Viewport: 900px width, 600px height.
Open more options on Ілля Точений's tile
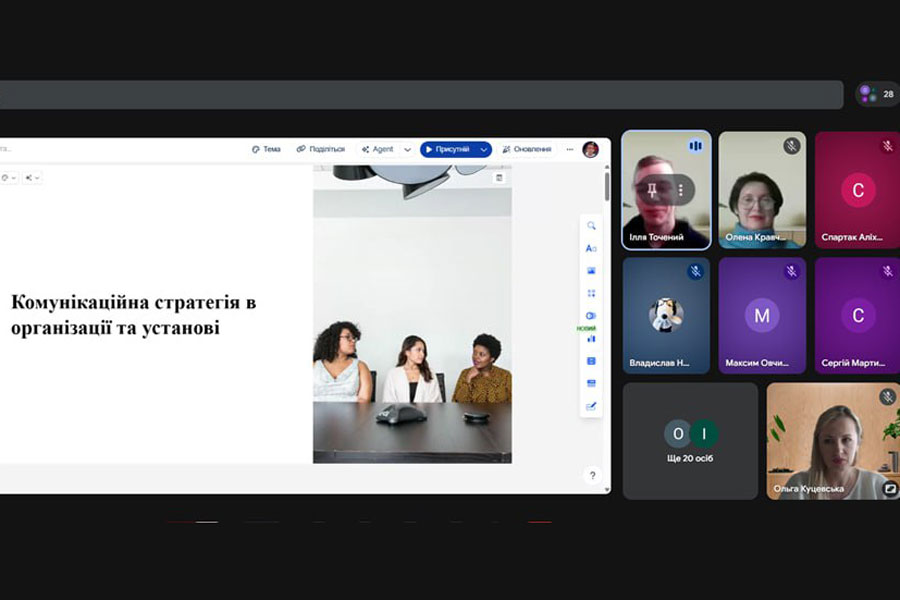(x=681, y=189)
